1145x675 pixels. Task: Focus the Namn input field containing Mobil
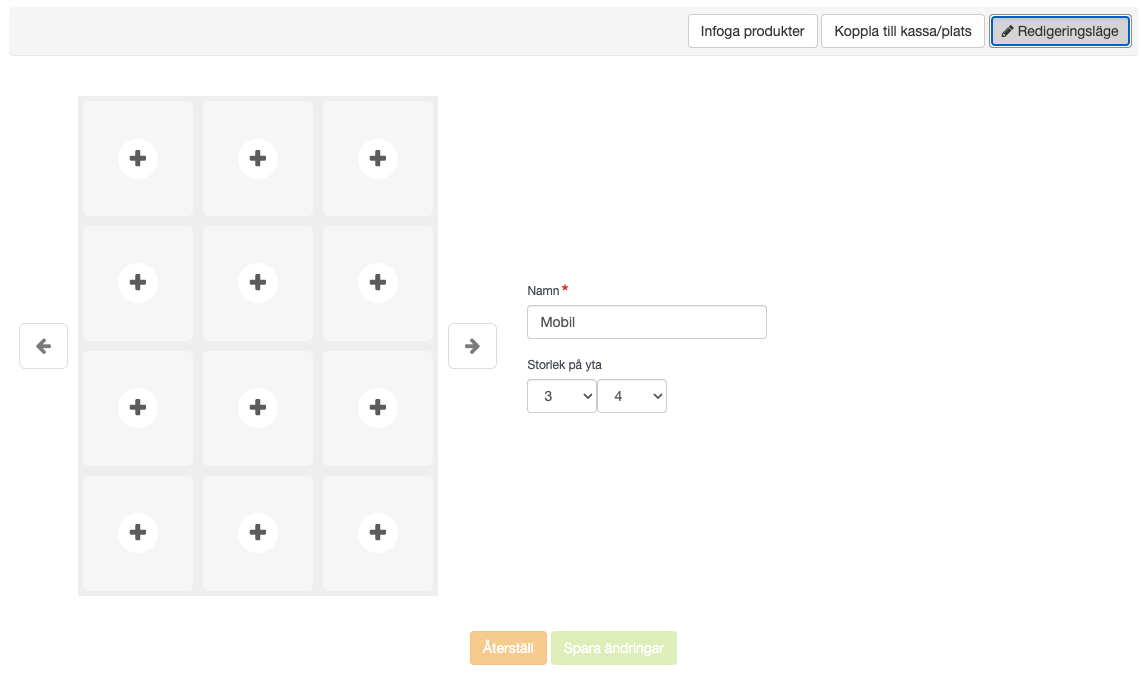click(647, 322)
